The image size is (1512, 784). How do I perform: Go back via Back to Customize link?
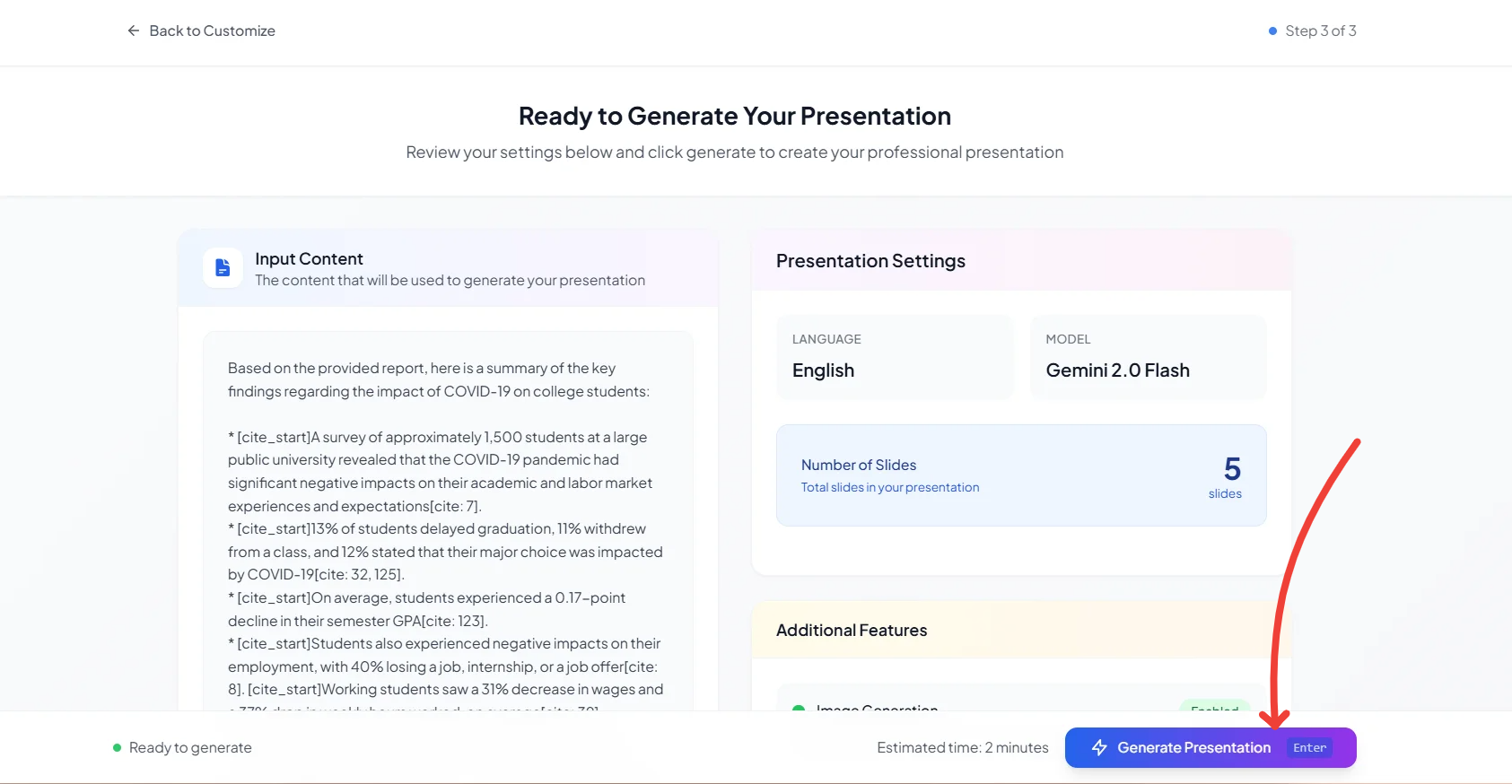click(x=212, y=30)
